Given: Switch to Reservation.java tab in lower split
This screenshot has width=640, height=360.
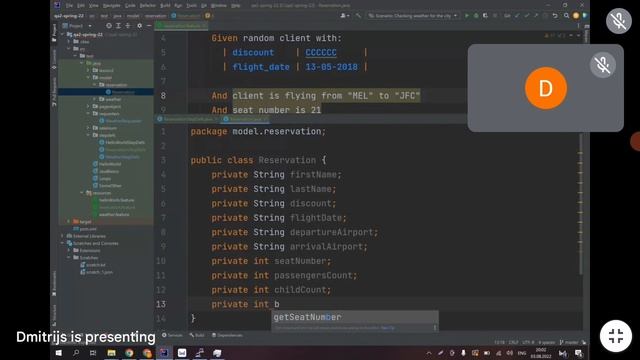Looking at the screenshot, I should (245, 119).
